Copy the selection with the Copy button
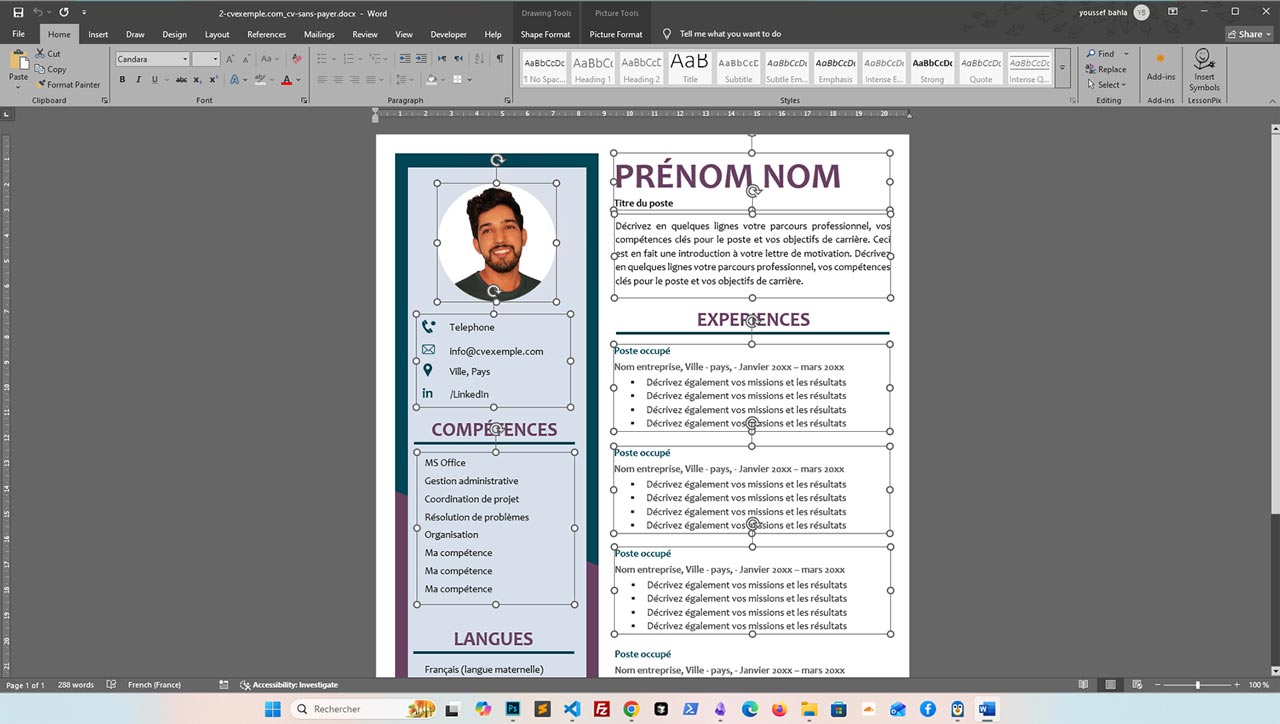The width and height of the screenshot is (1280, 724). (50, 69)
